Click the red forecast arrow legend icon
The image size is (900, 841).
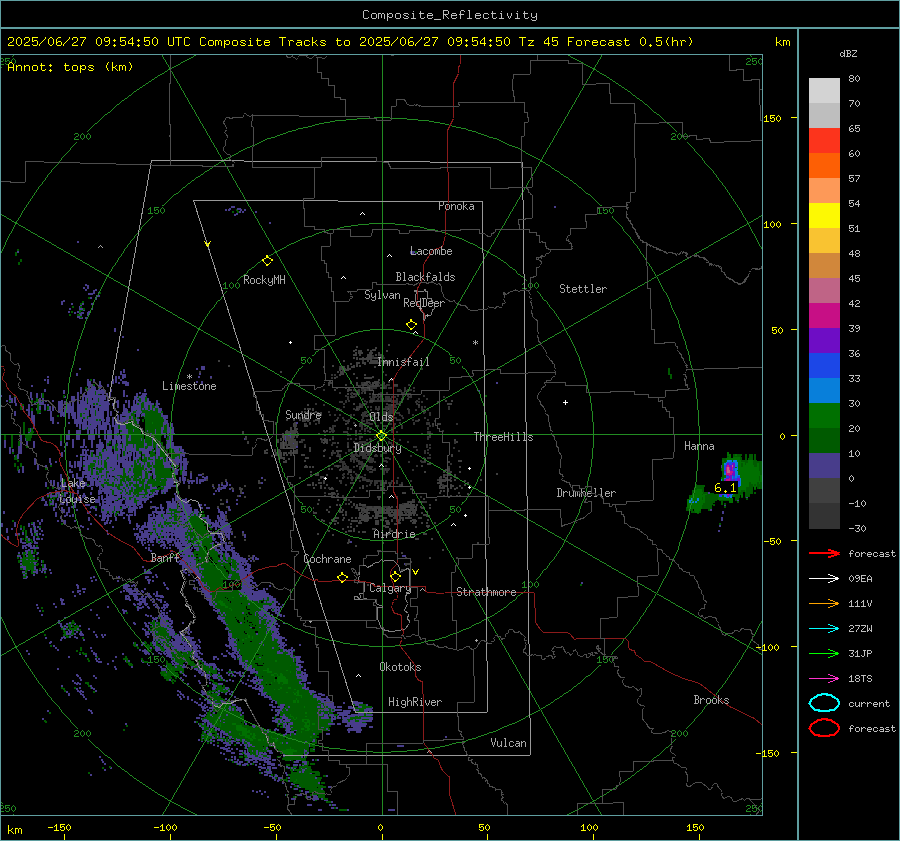point(824,553)
